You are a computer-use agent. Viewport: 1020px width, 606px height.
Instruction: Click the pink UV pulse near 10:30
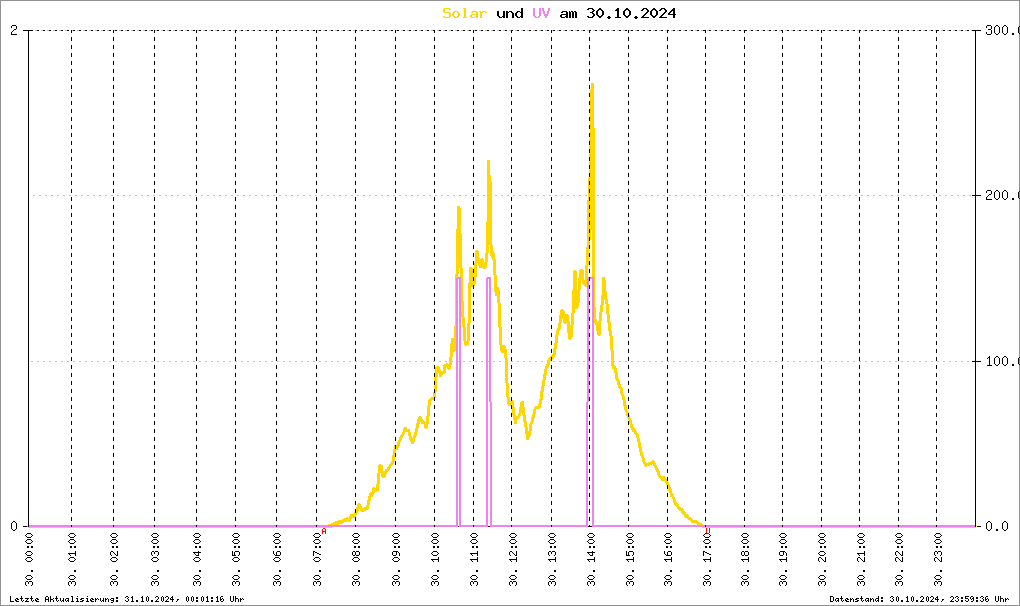click(x=459, y=402)
